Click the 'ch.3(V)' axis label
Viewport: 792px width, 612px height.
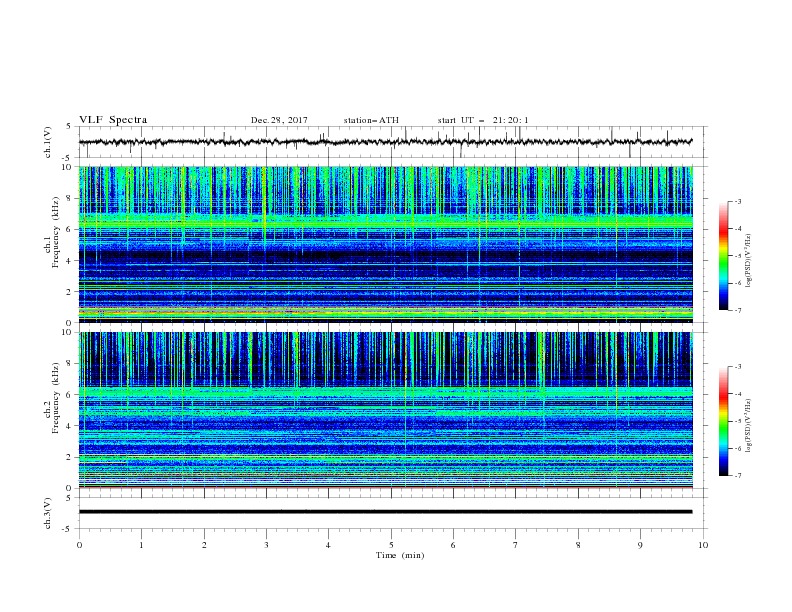point(48,513)
